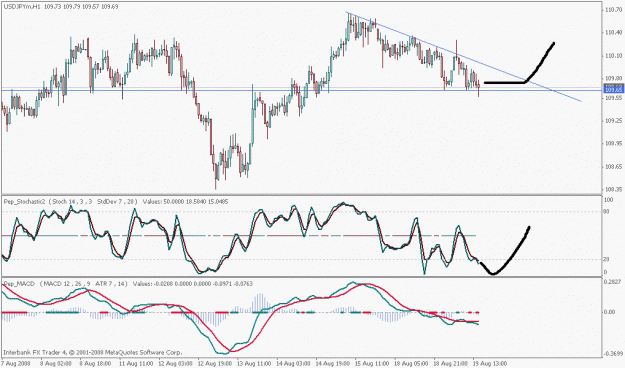The width and height of the screenshot is (625, 368).
Task: Click the Stochastic values 50.0000 18.5840 15.0485
Action: [x=196, y=202]
